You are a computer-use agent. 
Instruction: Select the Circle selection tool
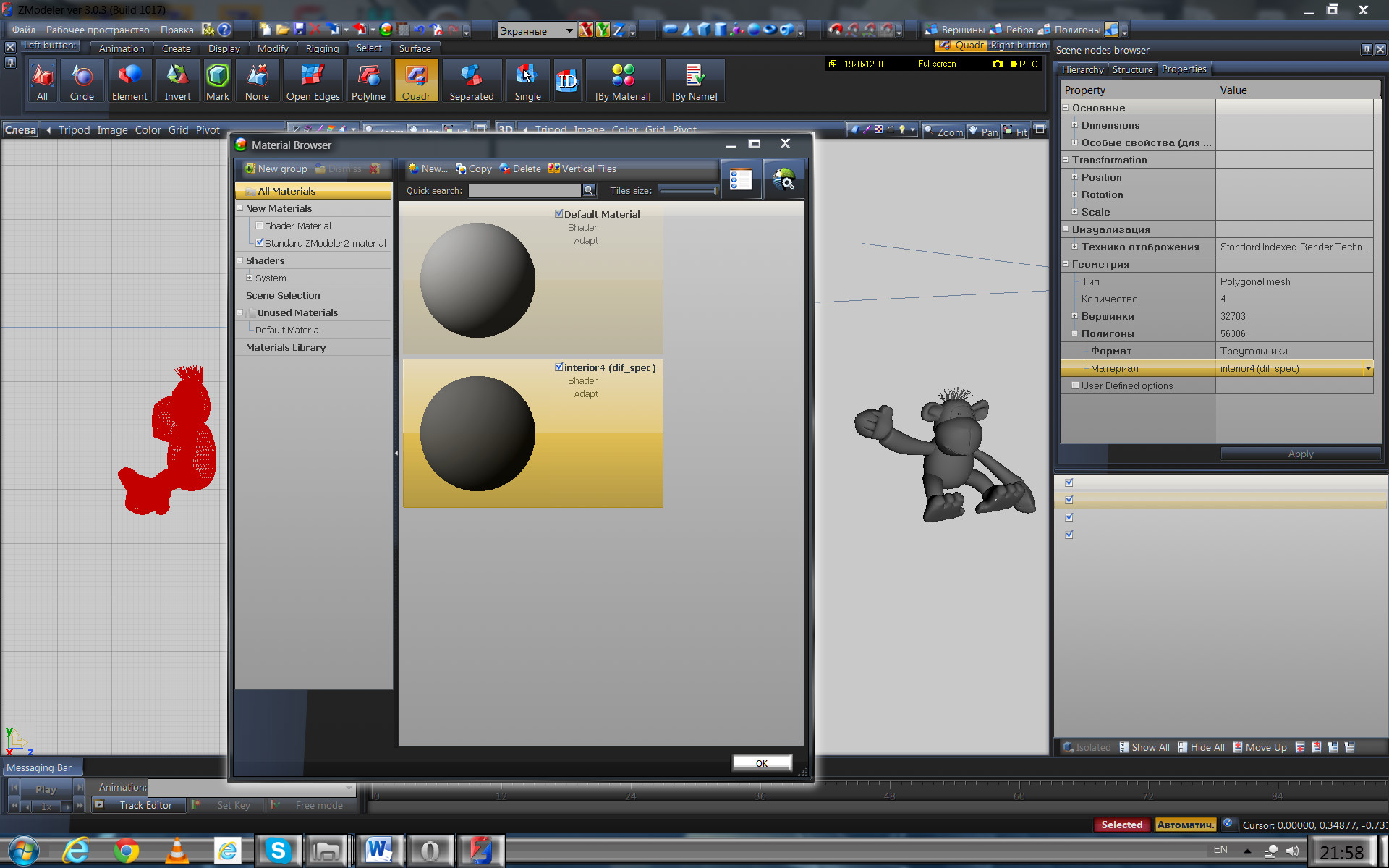pyautogui.click(x=82, y=80)
